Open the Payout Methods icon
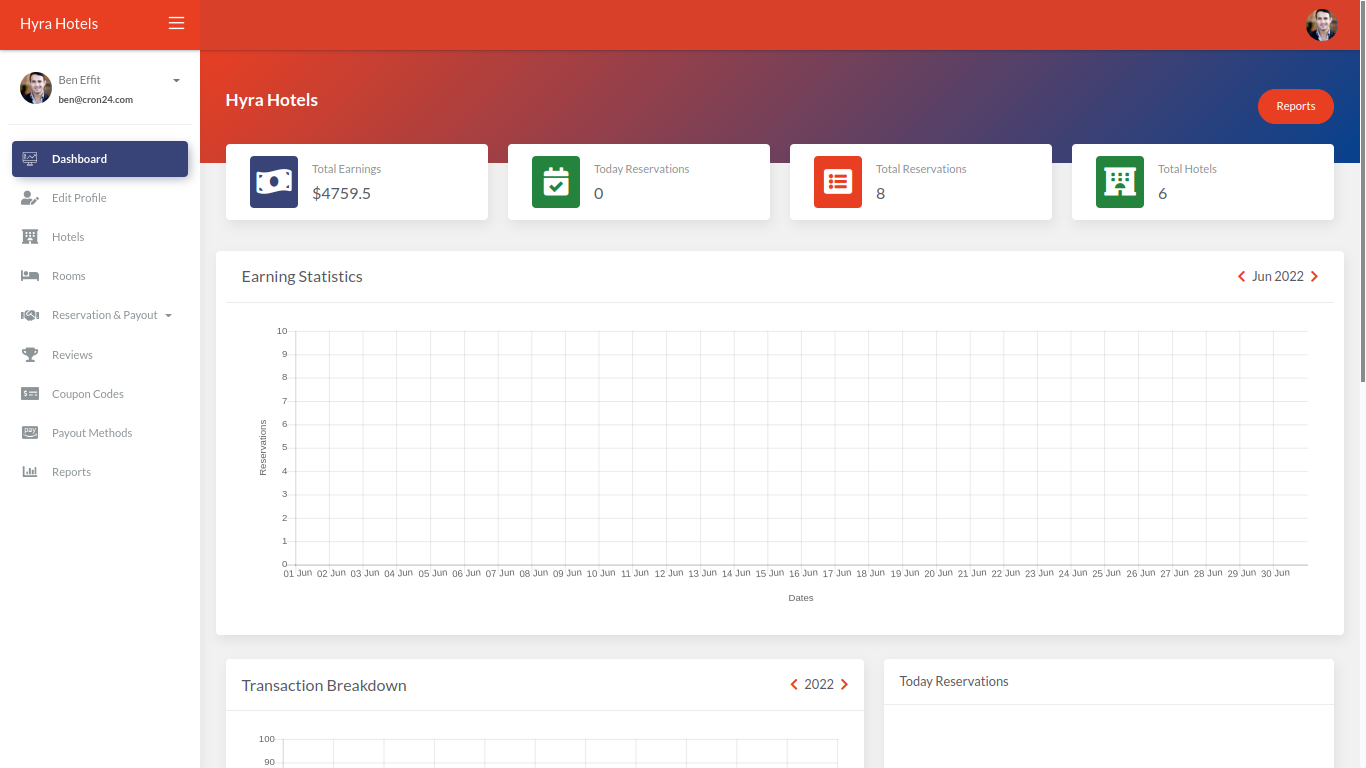This screenshot has width=1366, height=768. click(30, 432)
